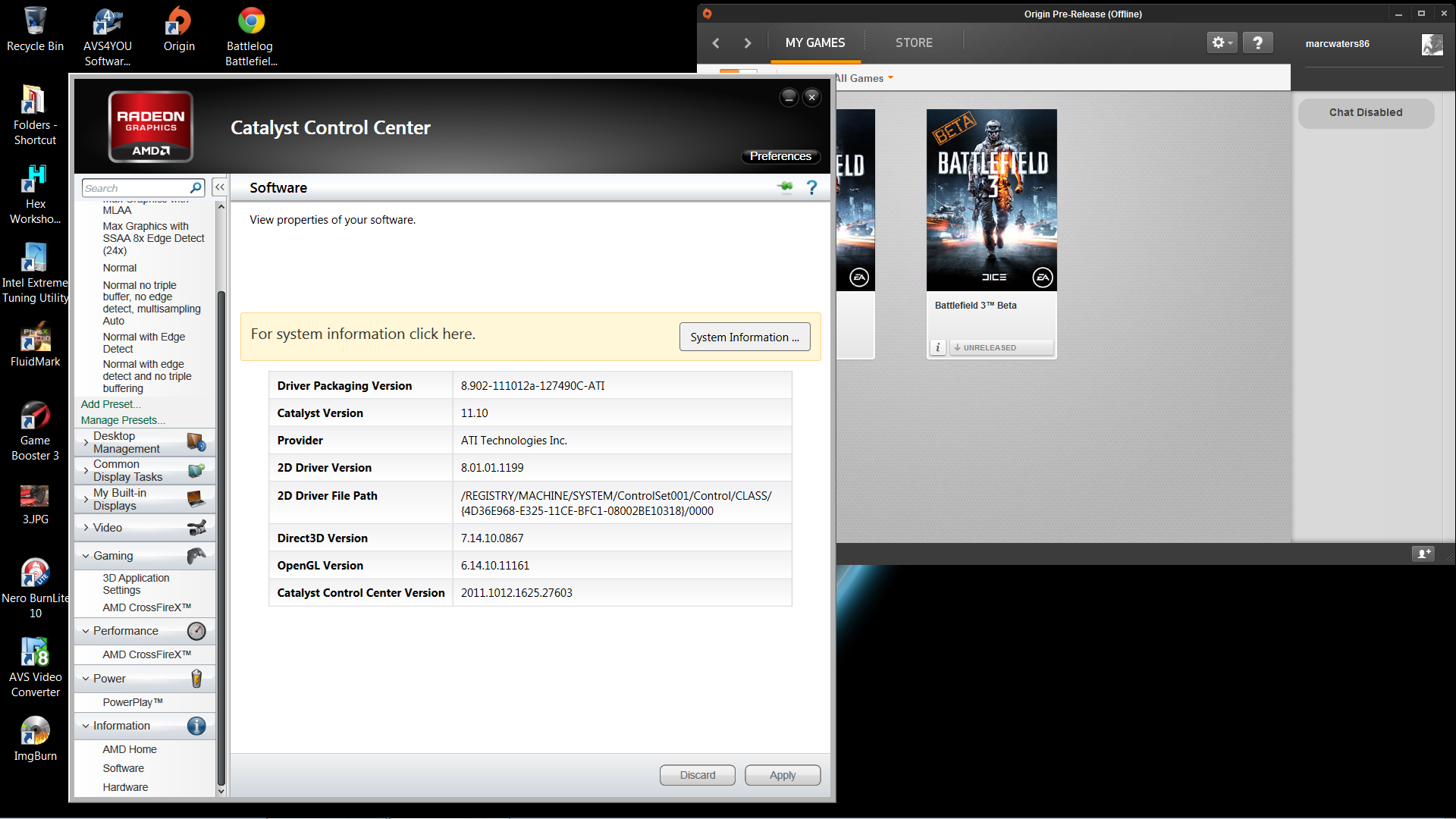Click the Video camera icon
This screenshot has height=819, width=1456.
(x=196, y=528)
